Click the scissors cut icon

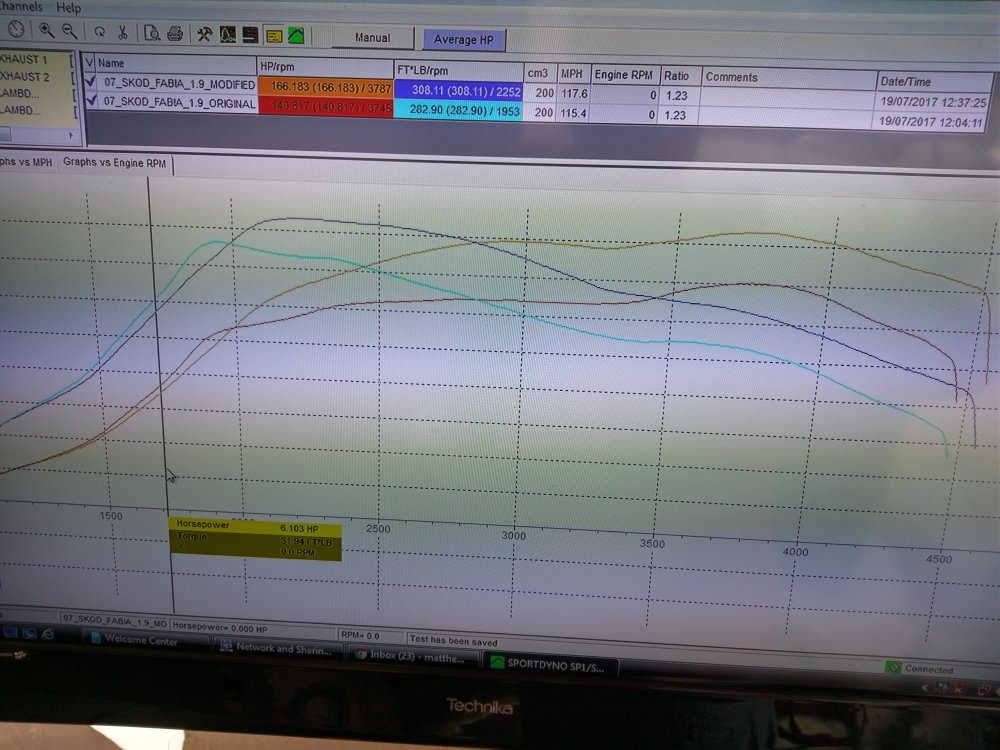(x=122, y=32)
